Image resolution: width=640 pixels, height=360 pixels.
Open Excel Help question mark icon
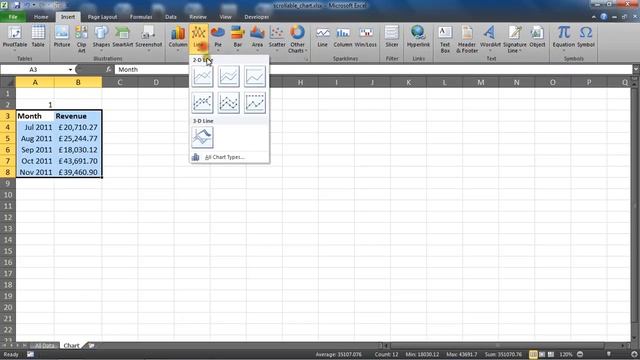(x=604, y=17)
